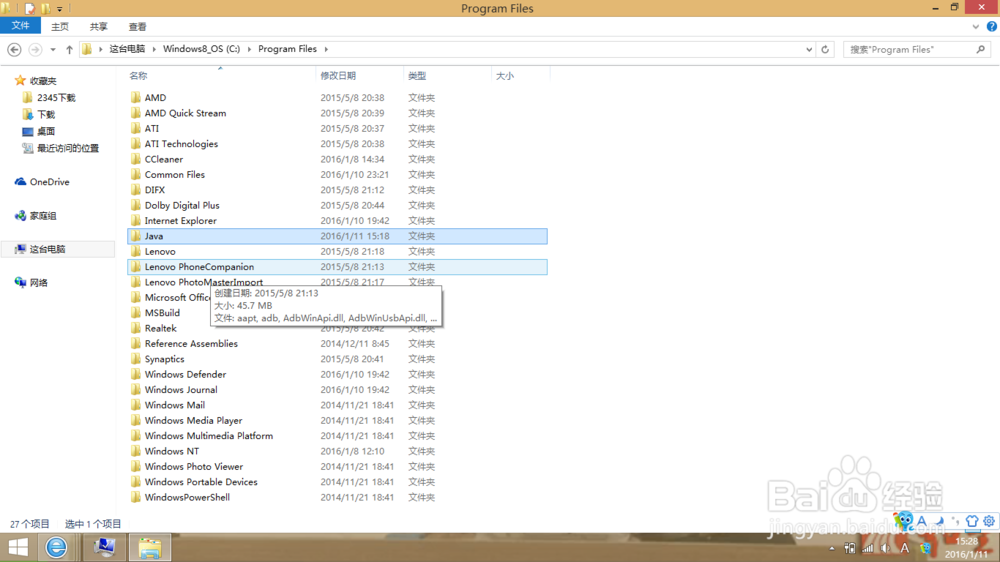1000x562 pixels.
Task: Select 这台电脑 in navigation pane
Action: [x=57, y=249]
